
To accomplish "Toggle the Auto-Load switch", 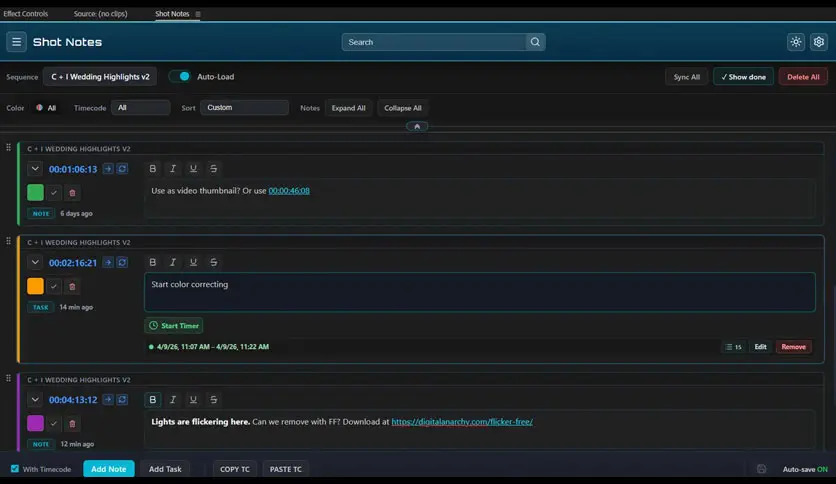I will click(x=180, y=76).
